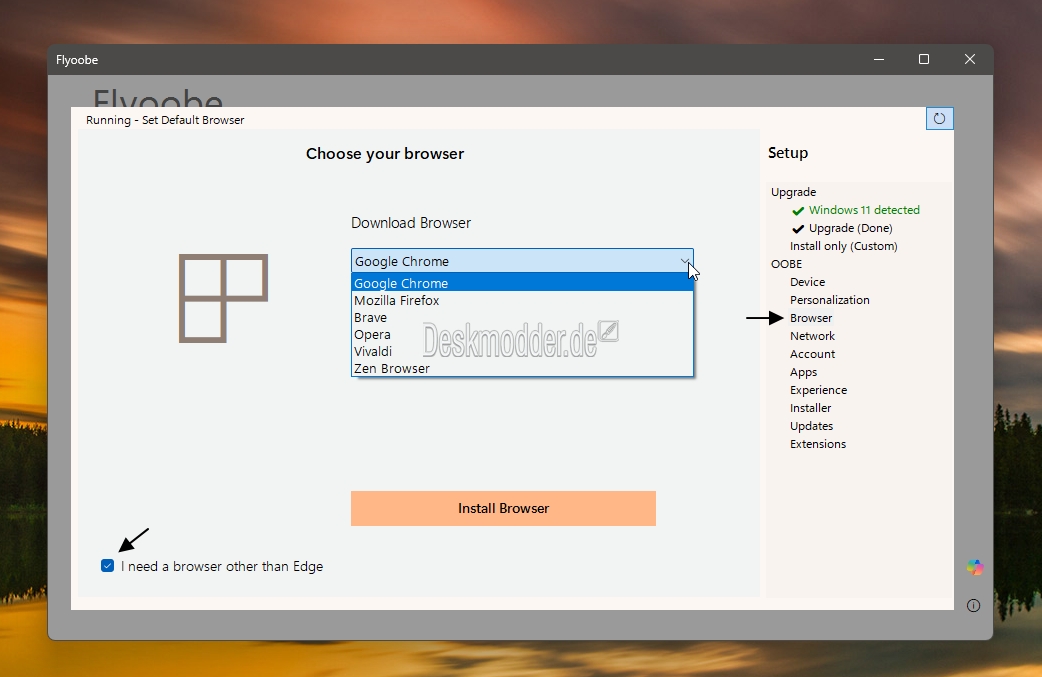The image size is (1042, 677).
Task: Click the Setup panel heading
Action: click(788, 153)
